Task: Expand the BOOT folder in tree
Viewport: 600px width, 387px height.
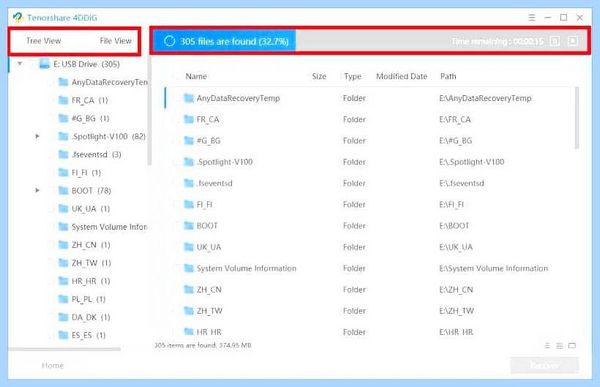Action: click(x=37, y=190)
